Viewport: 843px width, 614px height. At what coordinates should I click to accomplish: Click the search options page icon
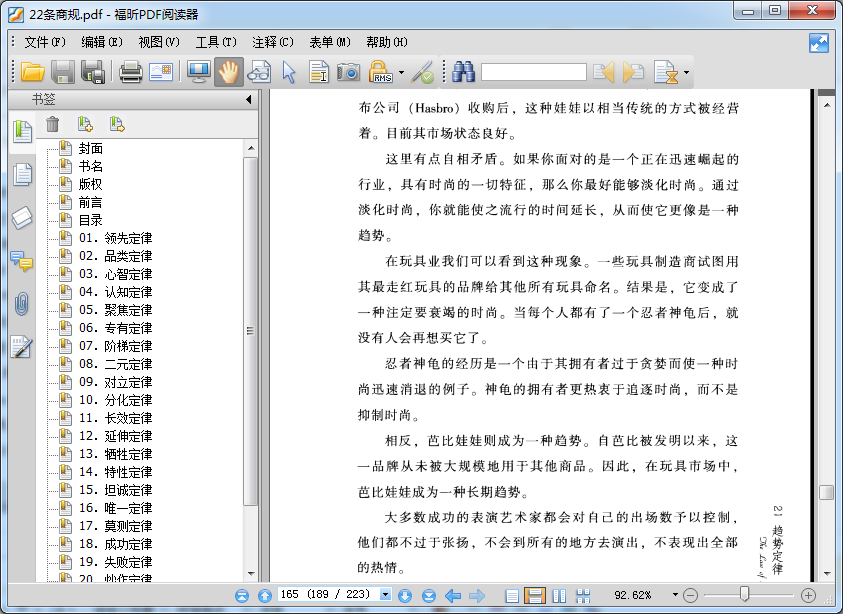(666, 72)
